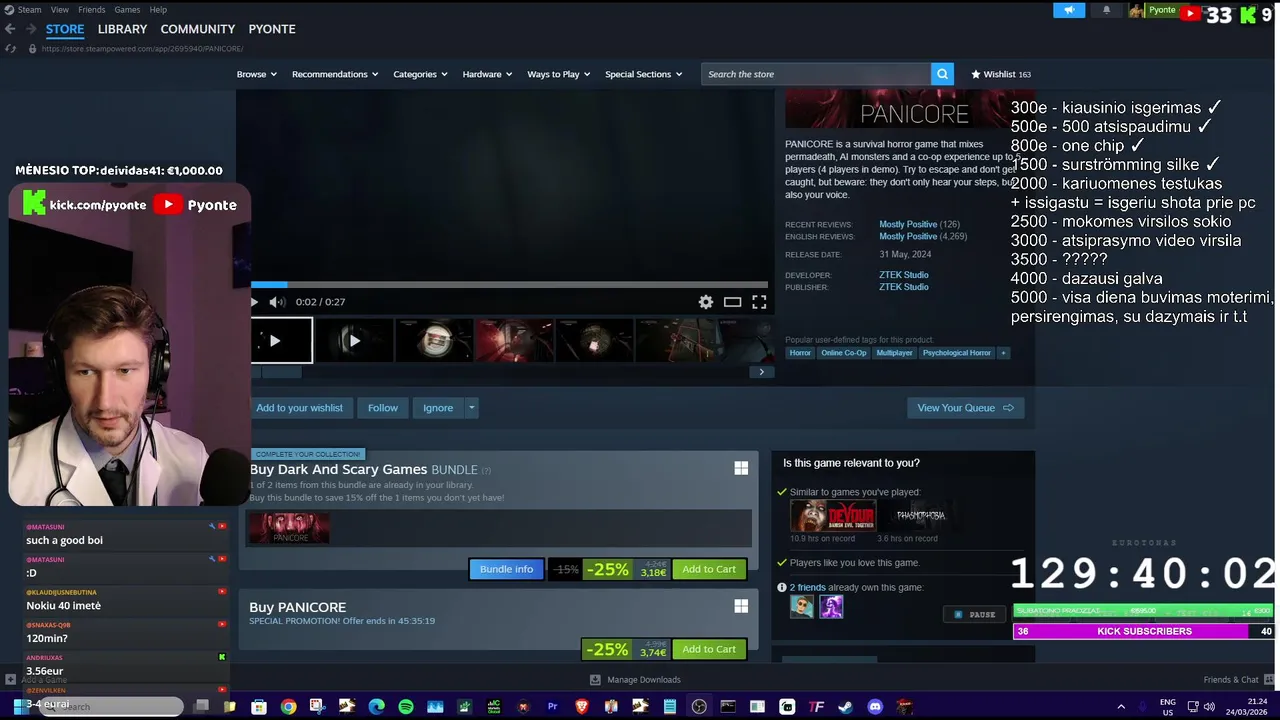Open the Friends menu
The width and height of the screenshot is (1280, 720).
coord(91,10)
